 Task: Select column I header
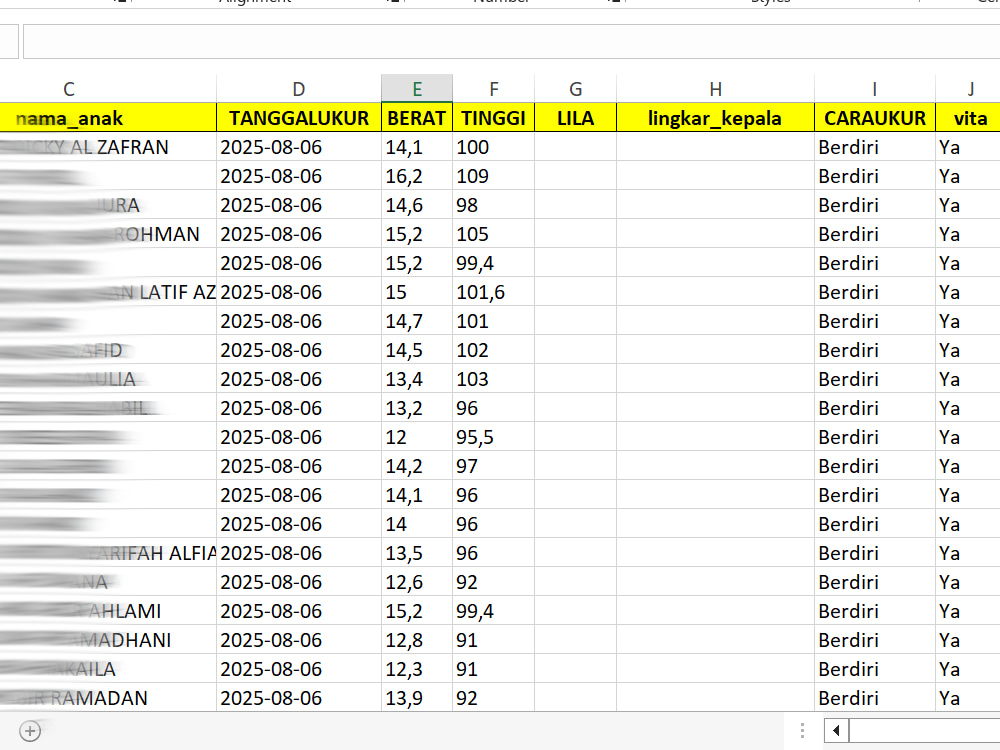tap(875, 89)
